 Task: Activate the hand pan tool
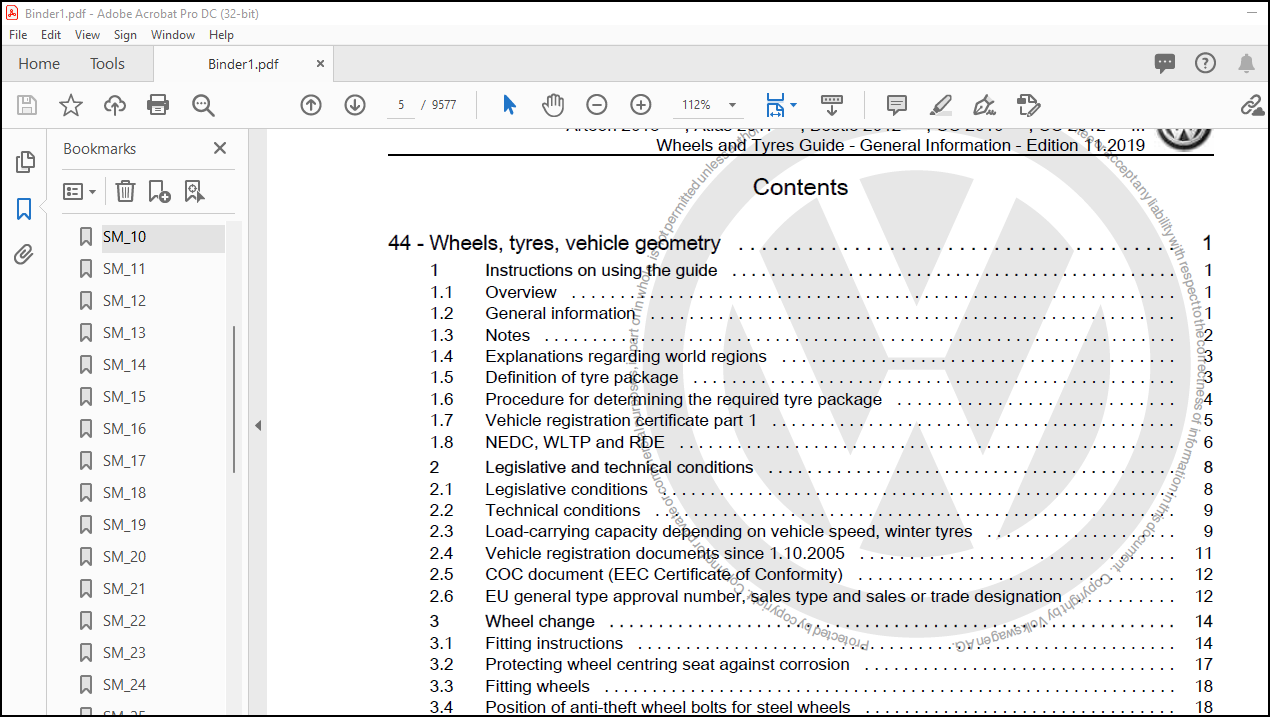[x=553, y=105]
